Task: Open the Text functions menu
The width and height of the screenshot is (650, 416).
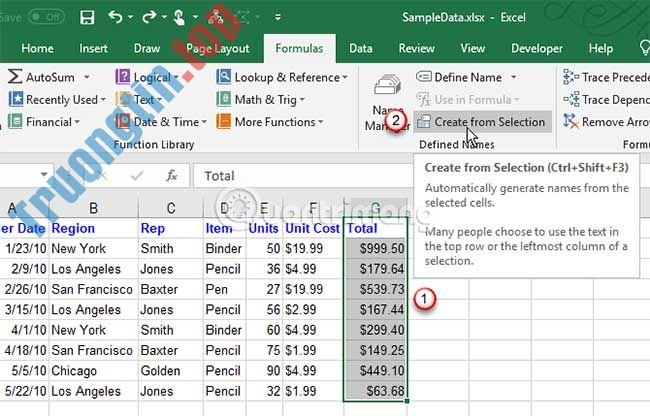Action: pos(138,99)
